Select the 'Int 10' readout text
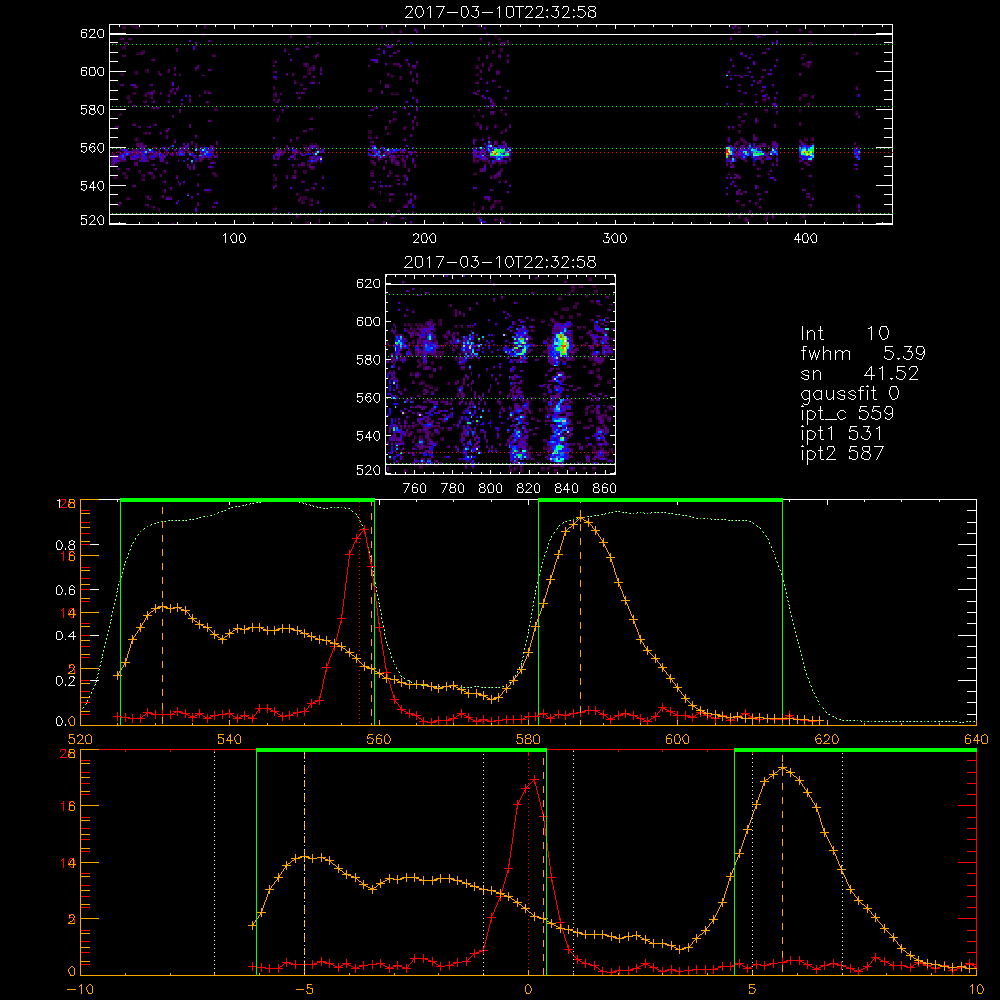This screenshot has width=1000, height=1000. click(845, 333)
